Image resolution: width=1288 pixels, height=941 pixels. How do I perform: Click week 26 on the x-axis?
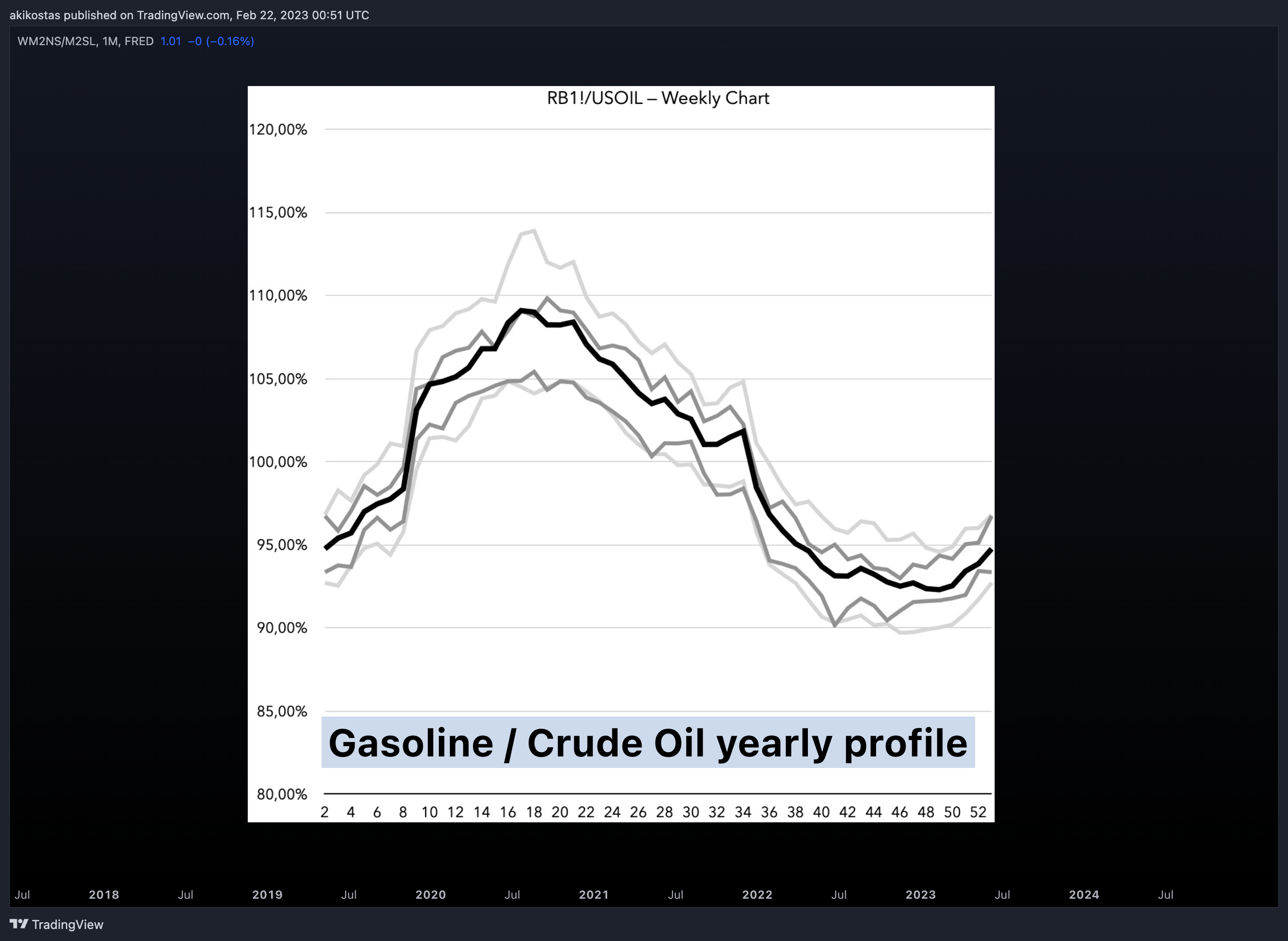tap(638, 812)
